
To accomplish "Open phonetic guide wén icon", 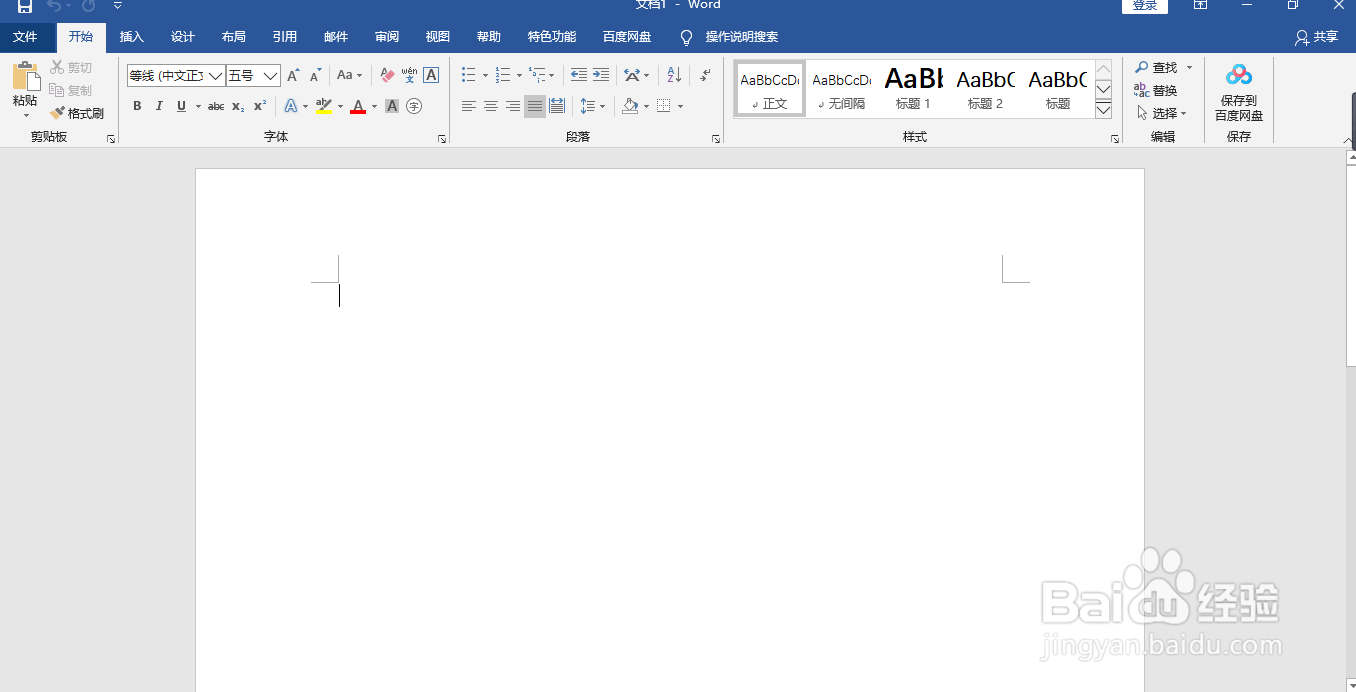I will pyautogui.click(x=409, y=75).
